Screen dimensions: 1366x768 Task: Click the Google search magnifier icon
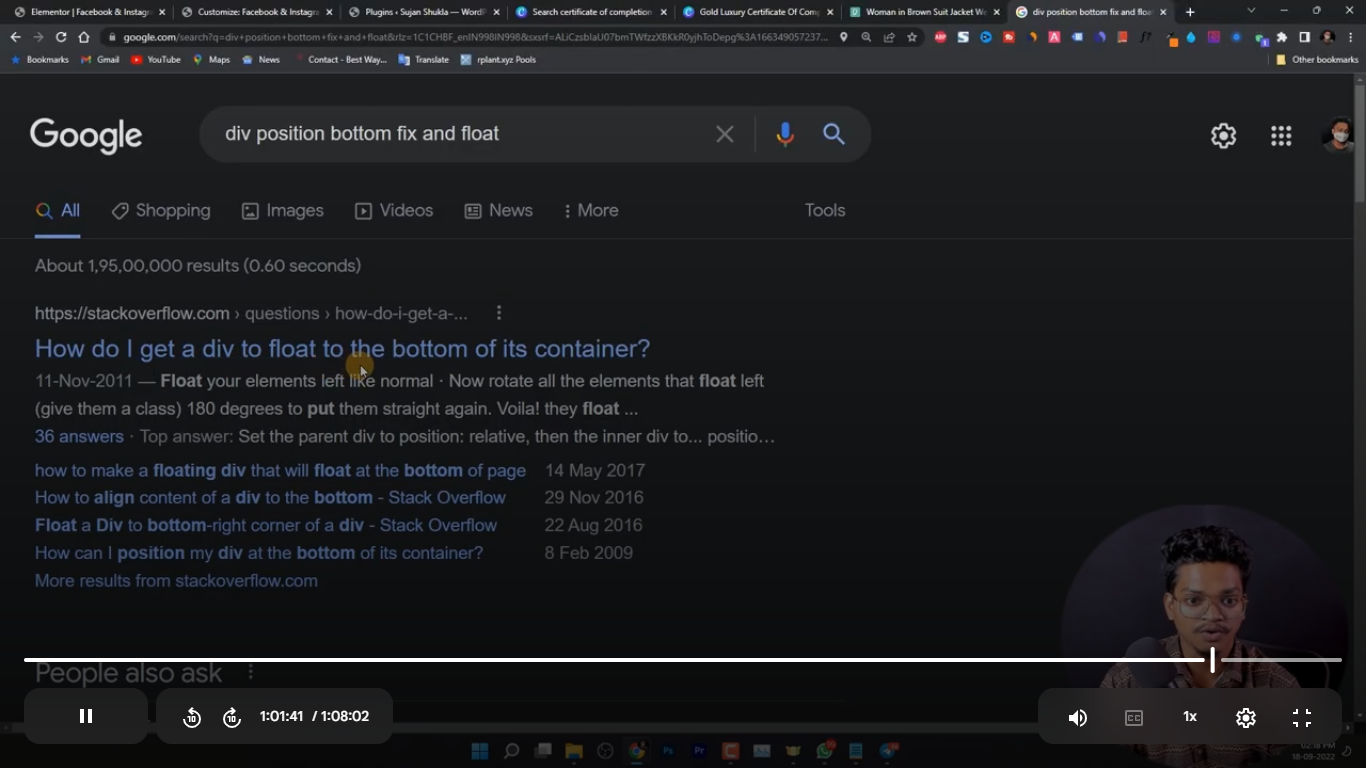tap(834, 134)
